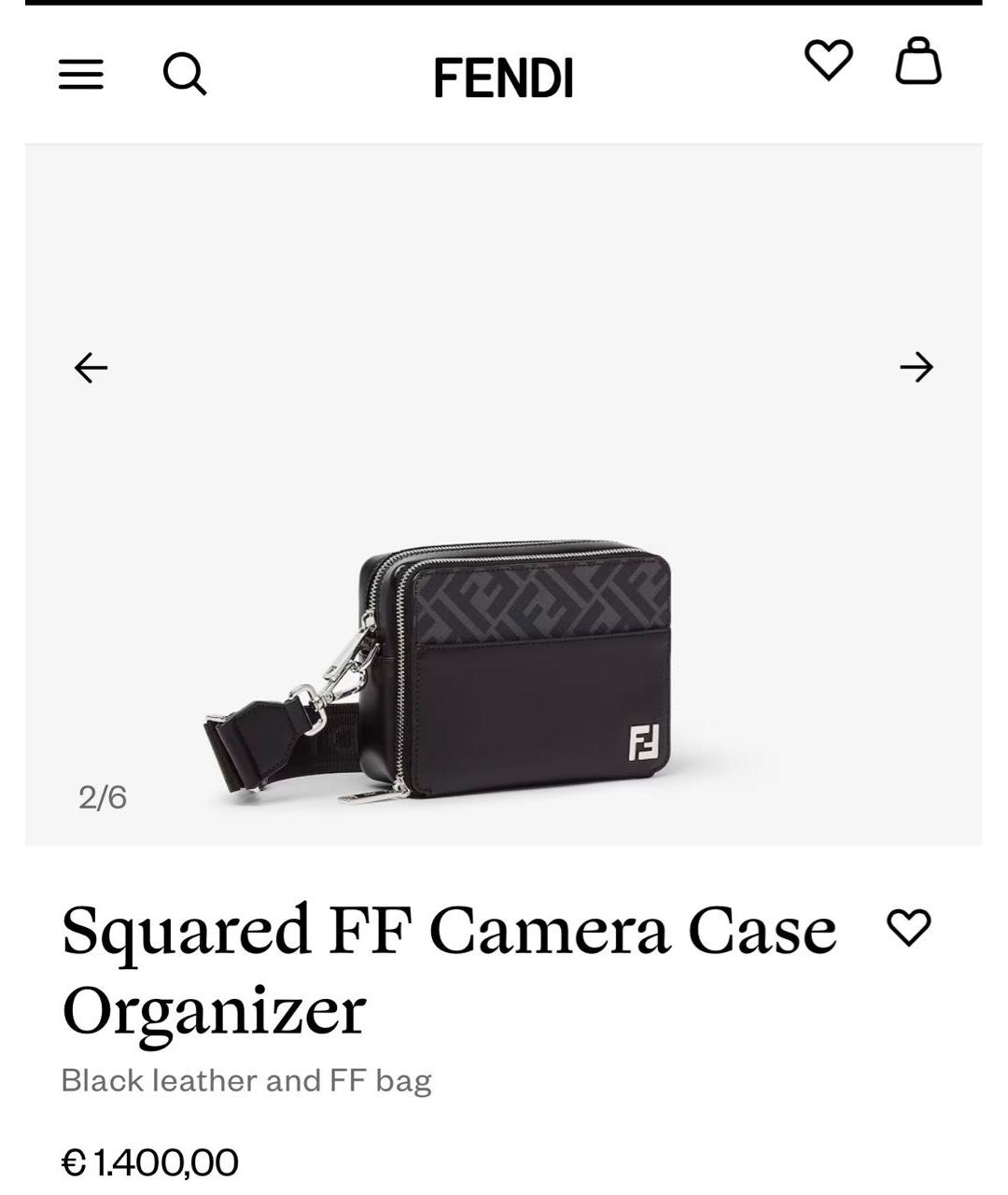Select the Squared FF Camera Case Organizer title
Image resolution: width=1008 pixels, height=1195 pixels.
[x=449, y=969]
